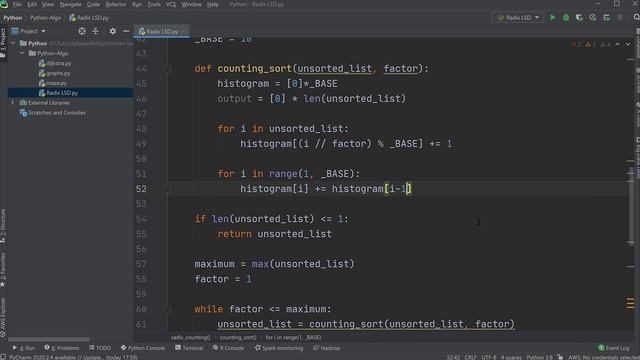Click the disabled stop button
The width and height of the screenshot is (640, 360).
620,18
